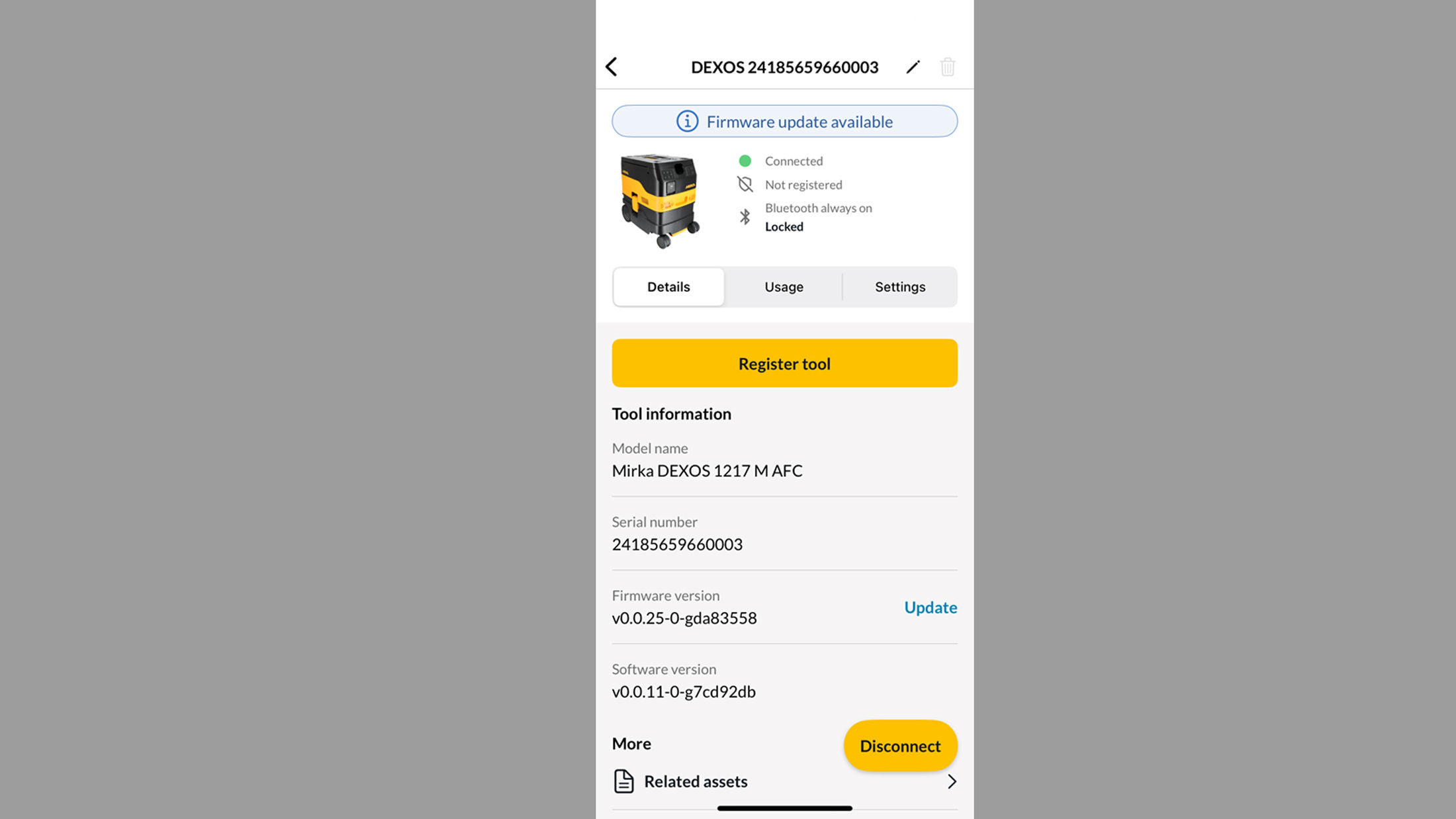Image resolution: width=1456 pixels, height=819 pixels.
Task: Tap the firmware update info icon
Action: point(687,122)
